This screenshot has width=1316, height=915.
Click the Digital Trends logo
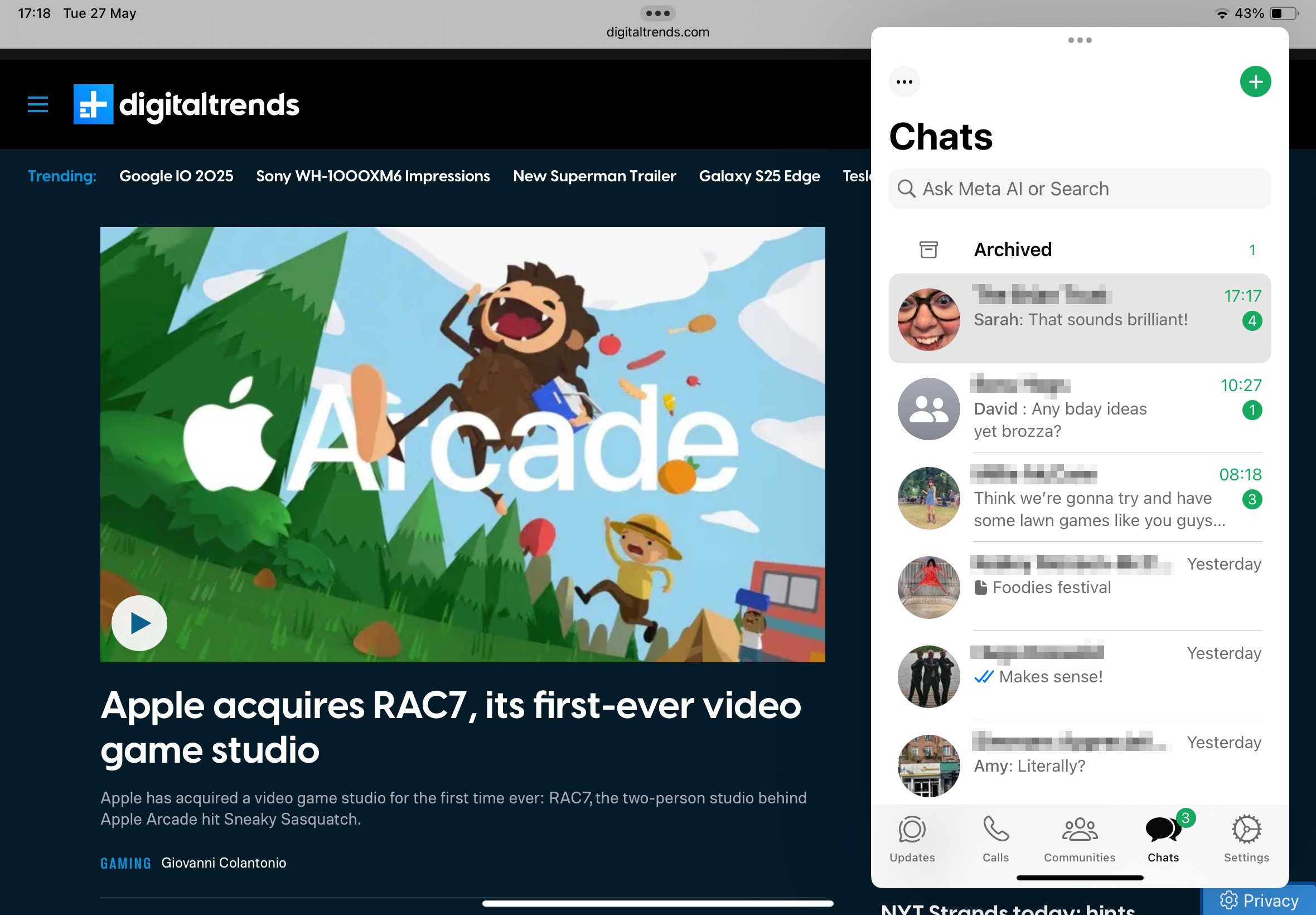click(186, 104)
